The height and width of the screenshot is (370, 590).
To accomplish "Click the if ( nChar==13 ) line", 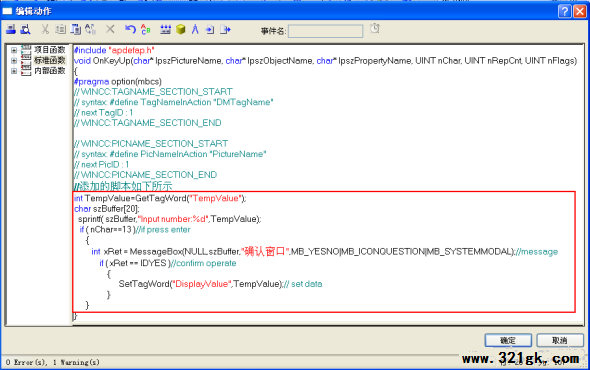I will (135, 230).
